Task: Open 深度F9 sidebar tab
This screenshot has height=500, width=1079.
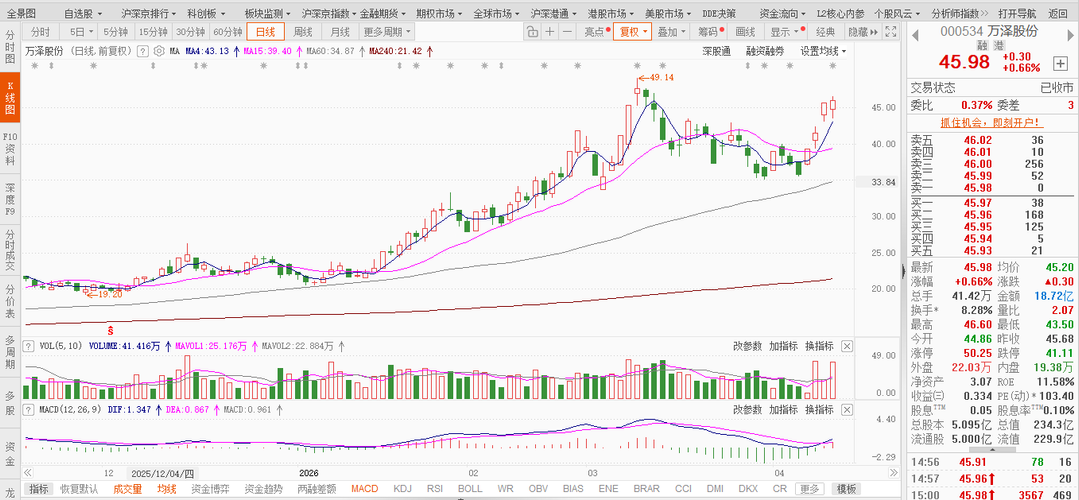Action: [x=10, y=199]
